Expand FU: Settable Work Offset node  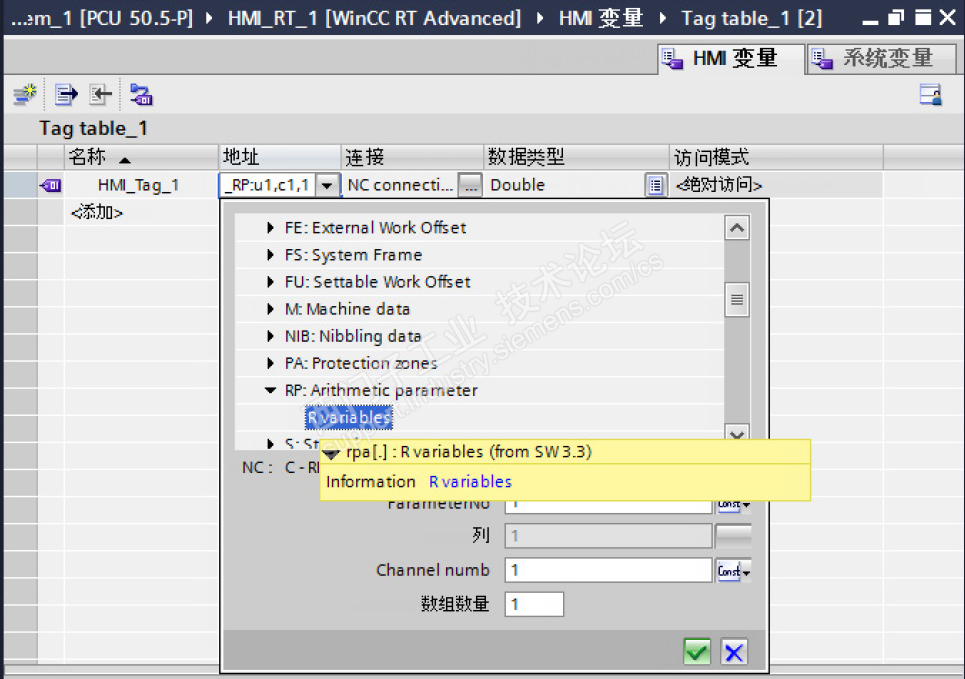pos(270,282)
